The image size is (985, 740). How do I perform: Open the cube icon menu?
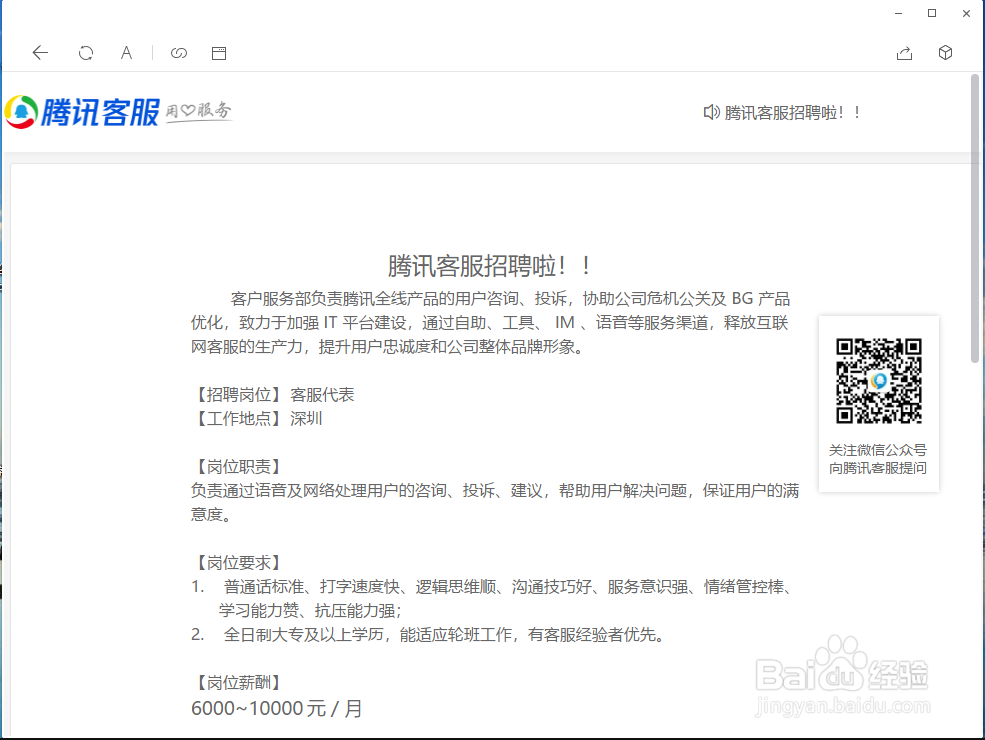point(945,53)
